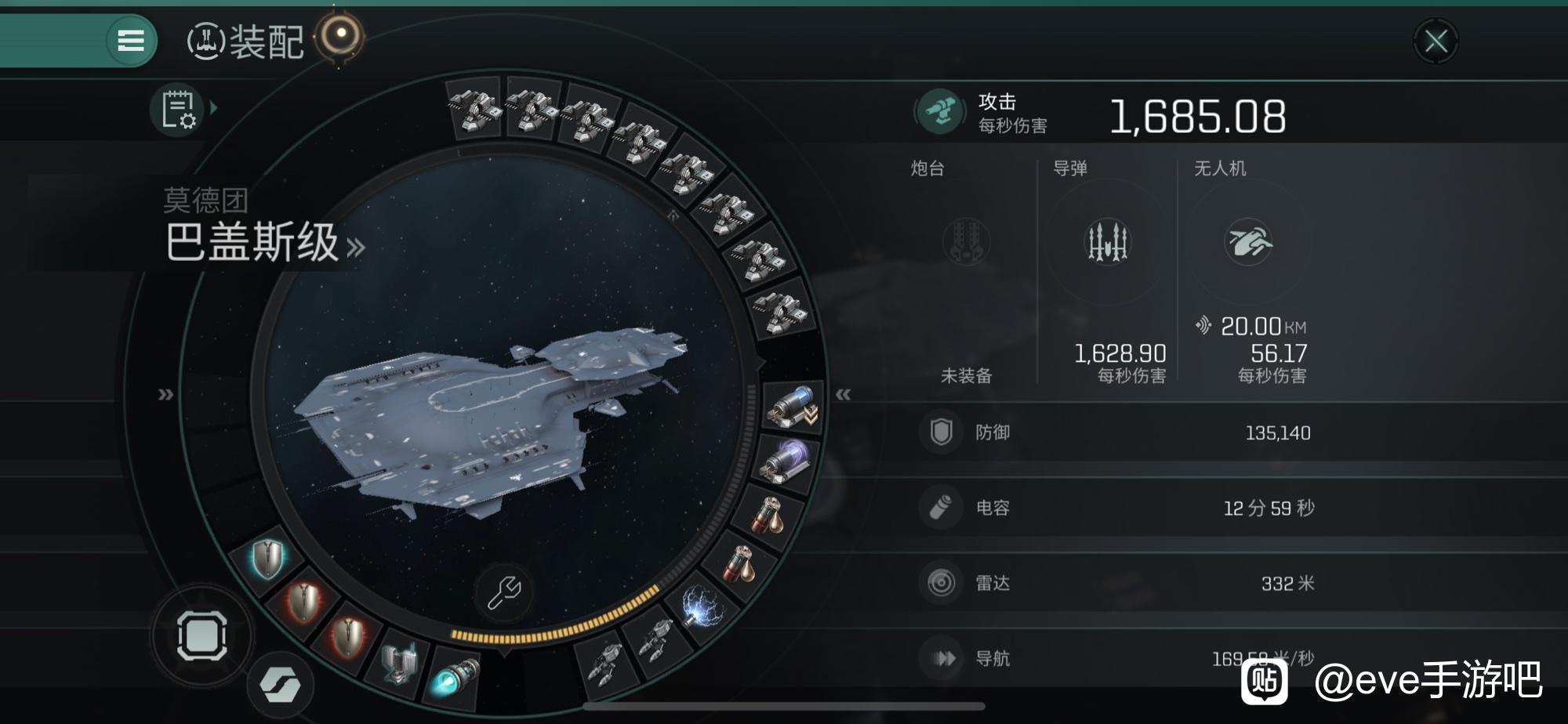Screen dimensions: 1568x724
Task: Toggle the S-shaped switch button
Action: pos(280,685)
